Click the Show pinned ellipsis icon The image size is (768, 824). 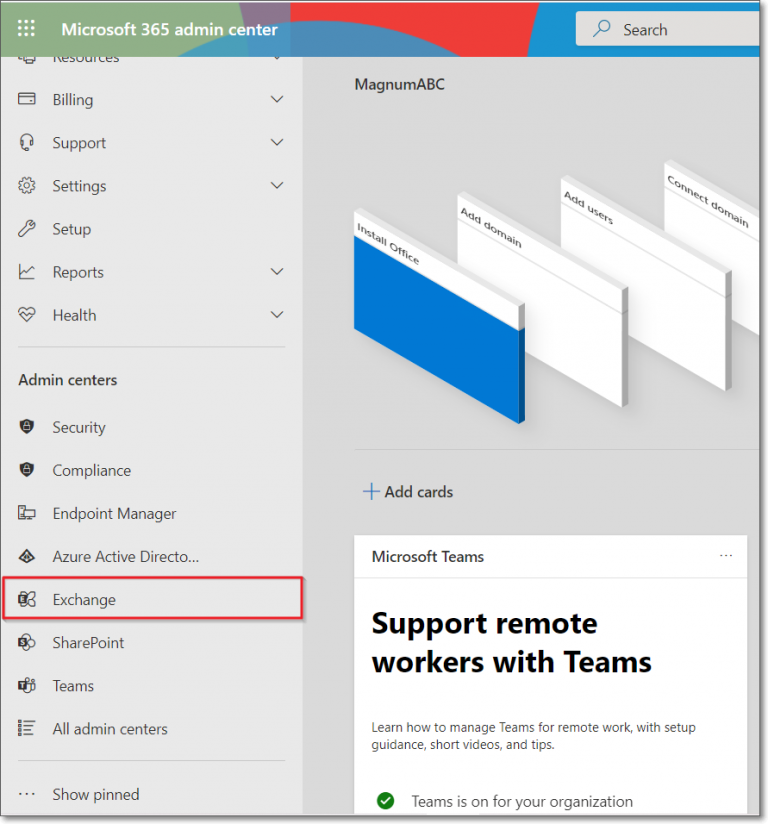point(27,794)
